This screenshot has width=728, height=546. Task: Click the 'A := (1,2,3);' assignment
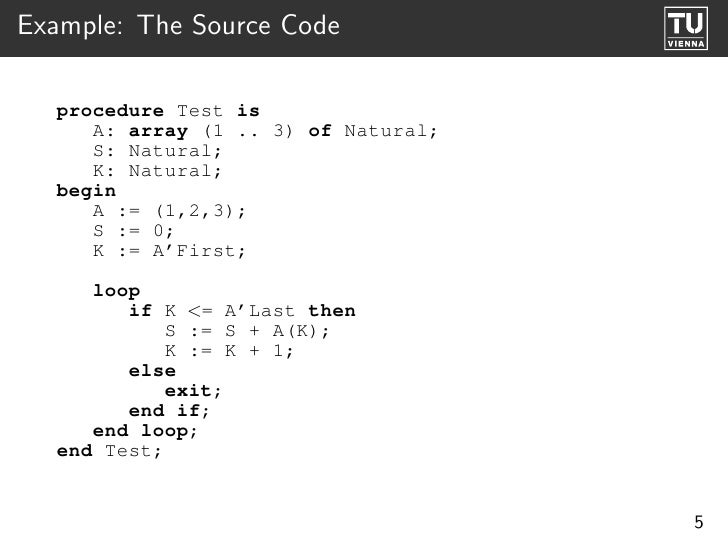169,211
